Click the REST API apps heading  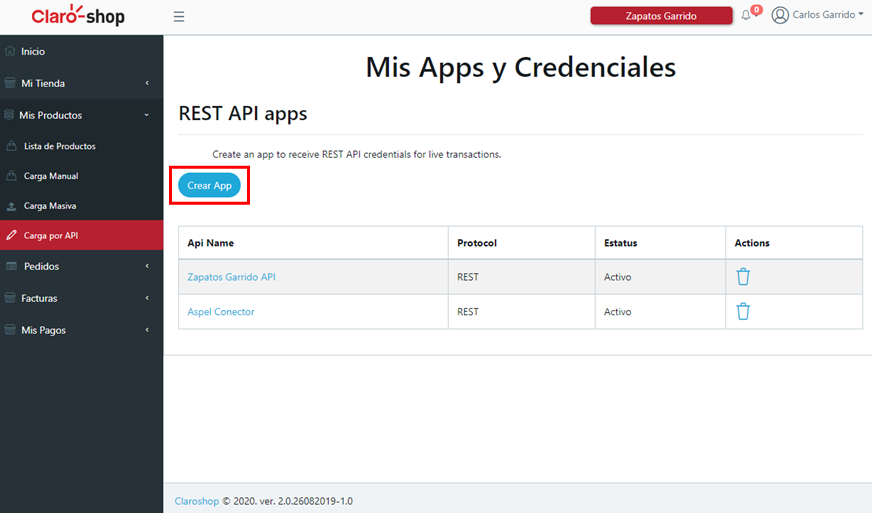click(x=242, y=114)
